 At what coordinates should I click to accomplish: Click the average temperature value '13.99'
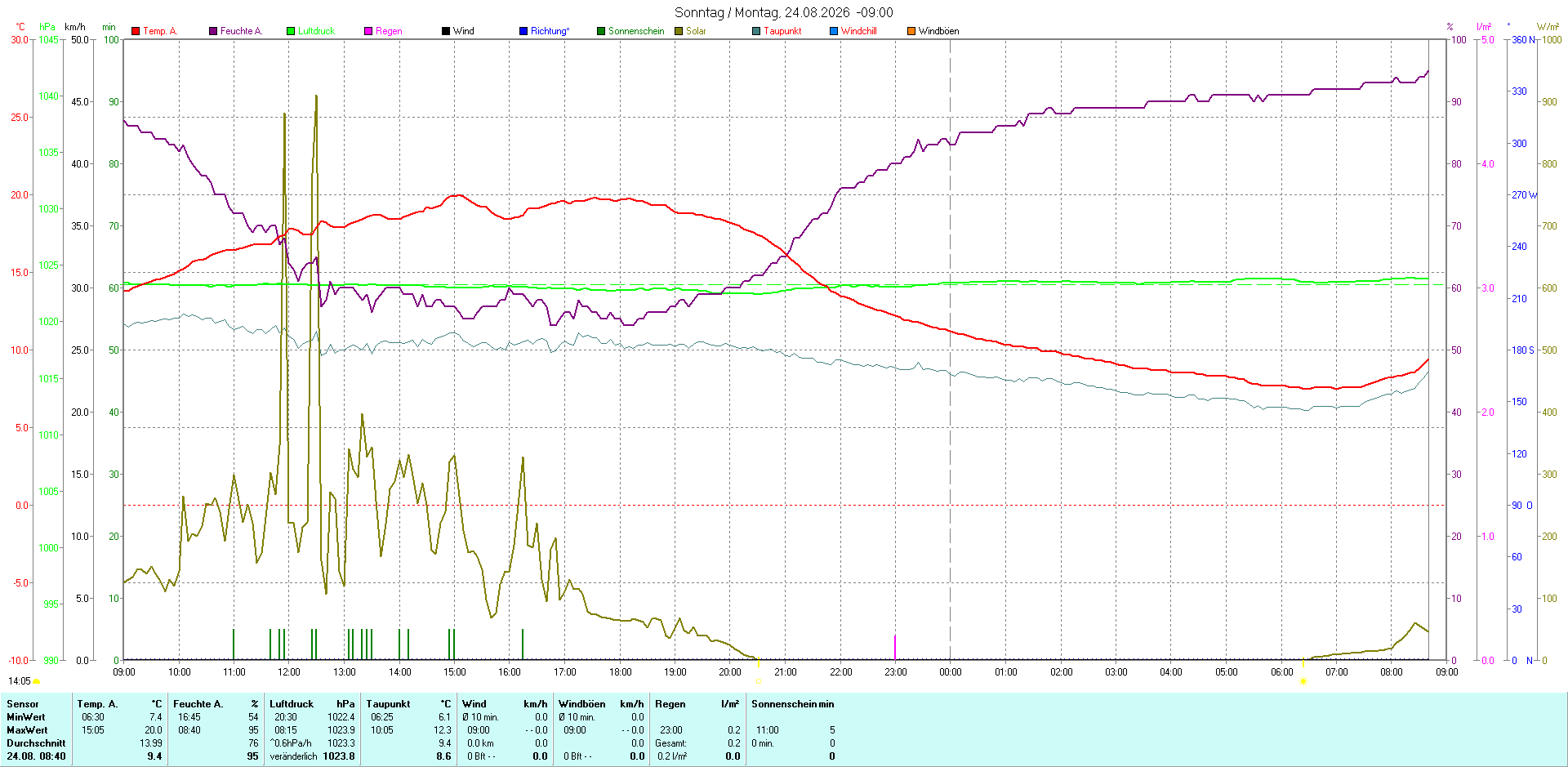coord(151,743)
